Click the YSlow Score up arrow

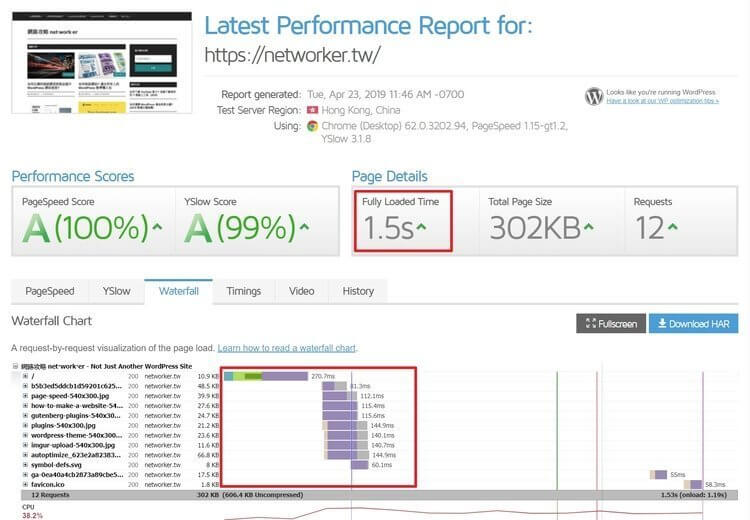click(304, 226)
